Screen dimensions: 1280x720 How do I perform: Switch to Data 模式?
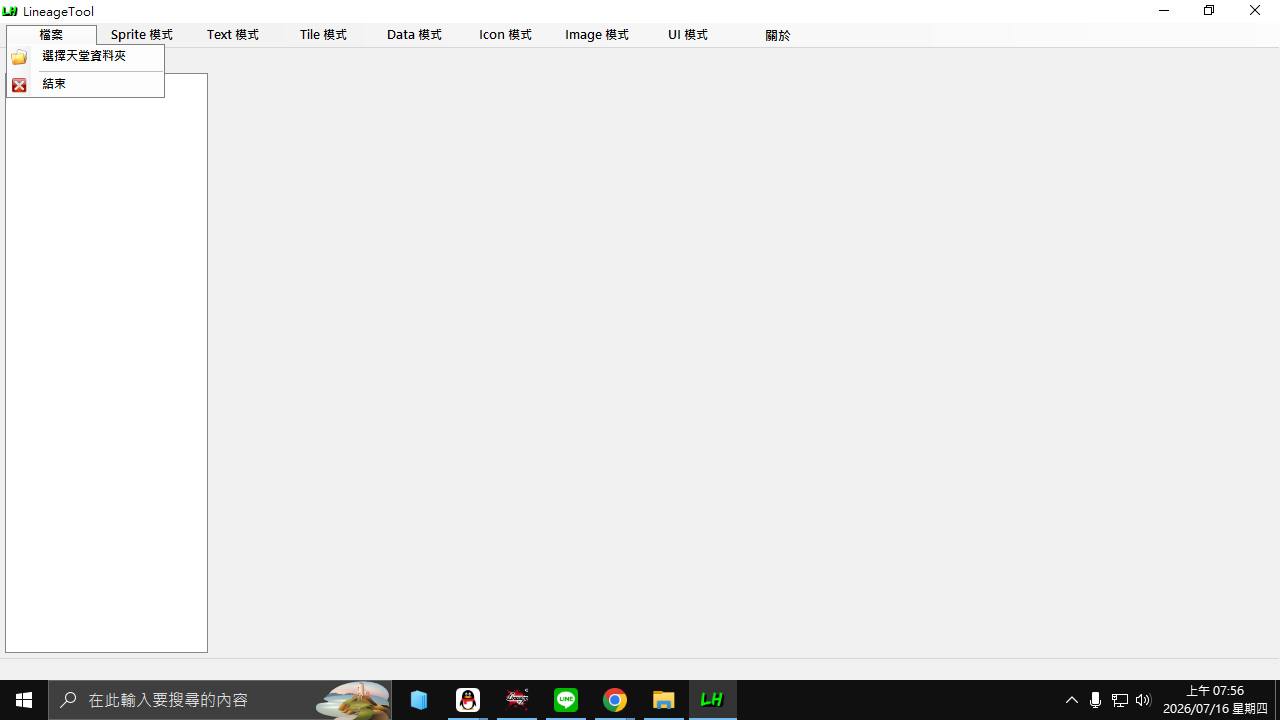coord(414,35)
